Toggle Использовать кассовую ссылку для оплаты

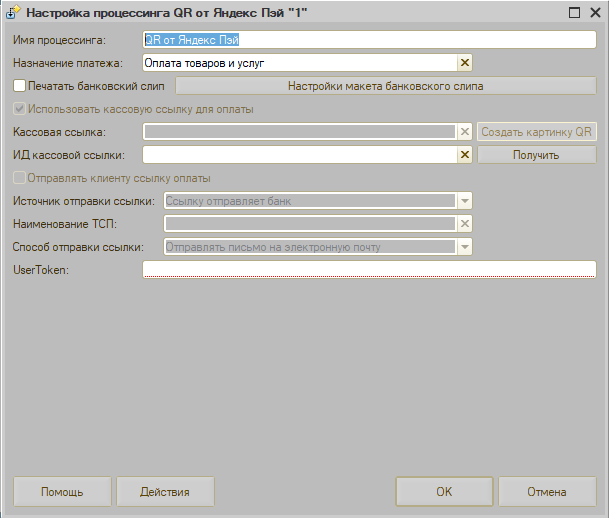click(20, 109)
